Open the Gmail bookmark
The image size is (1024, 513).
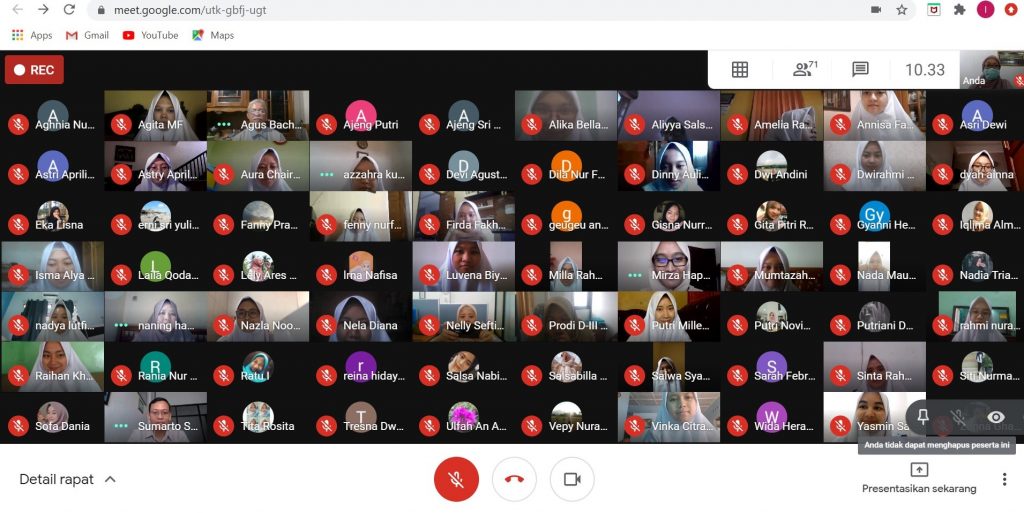87,35
